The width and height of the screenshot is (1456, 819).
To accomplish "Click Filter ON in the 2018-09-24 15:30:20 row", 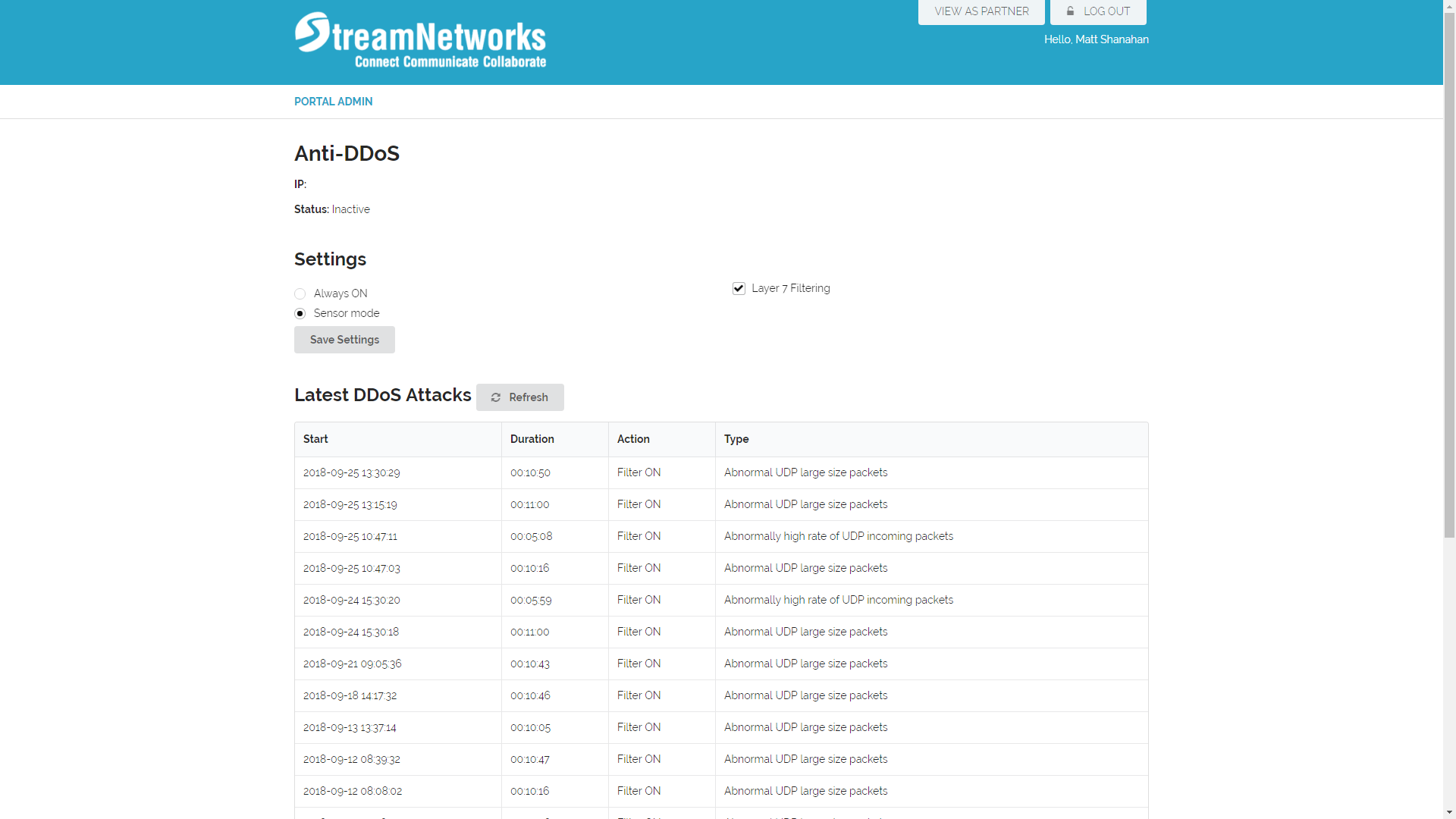I will point(639,600).
